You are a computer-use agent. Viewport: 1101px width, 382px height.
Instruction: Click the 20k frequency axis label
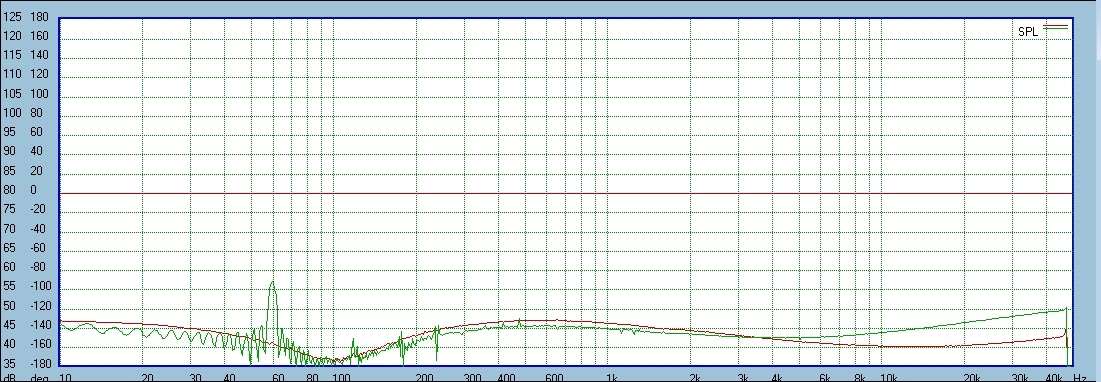coord(971,377)
